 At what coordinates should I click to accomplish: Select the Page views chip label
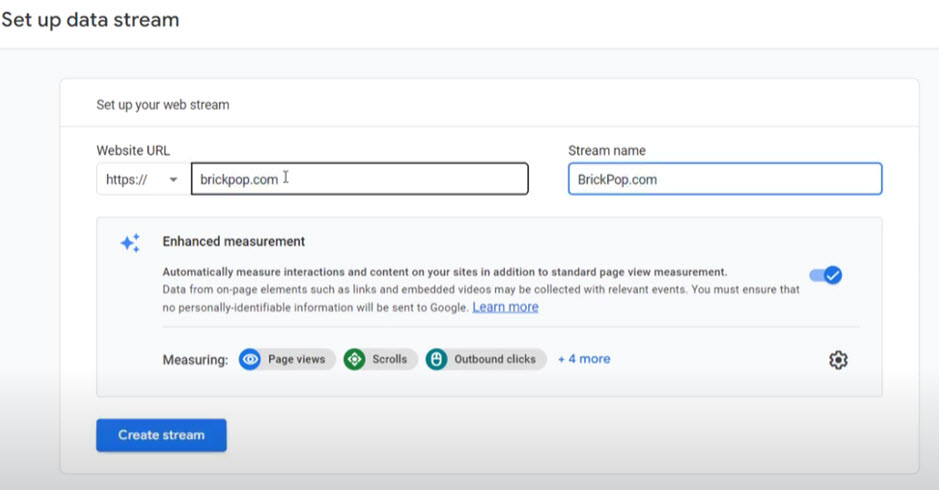click(x=296, y=360)
